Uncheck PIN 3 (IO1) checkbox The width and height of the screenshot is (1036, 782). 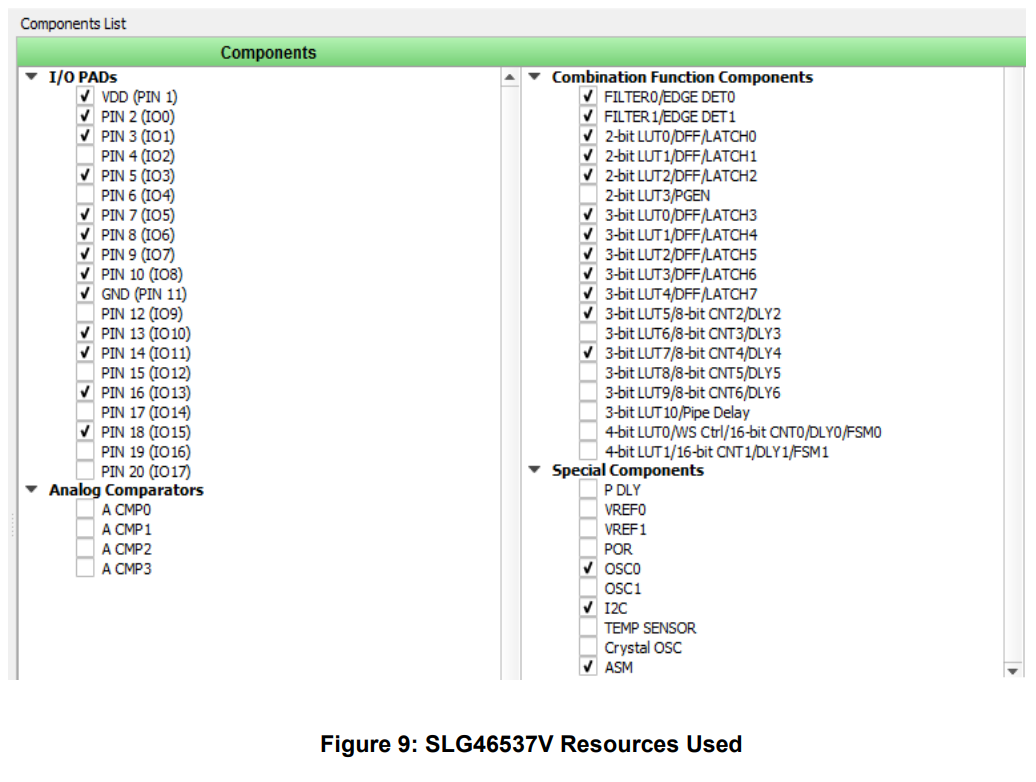click(x=85, y=136)
